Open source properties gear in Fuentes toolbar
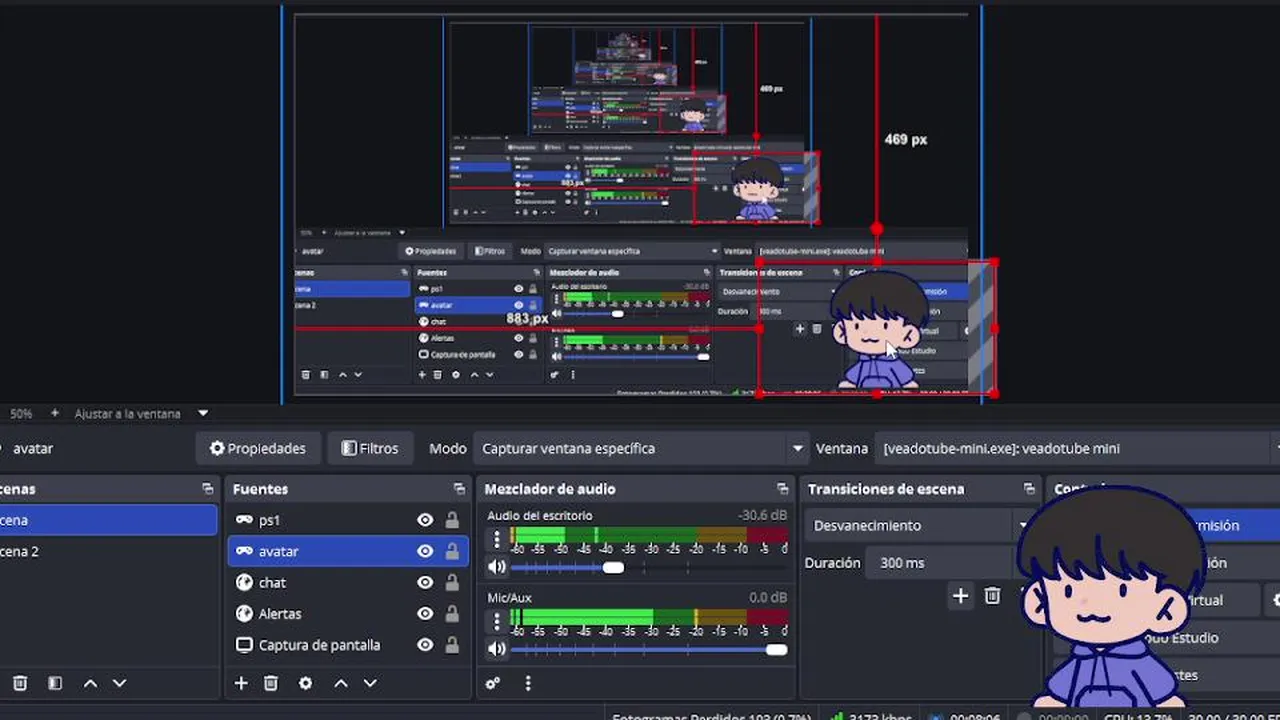Image resolution: width=1280 pixels, height=720 pixels. pos(305,683)
